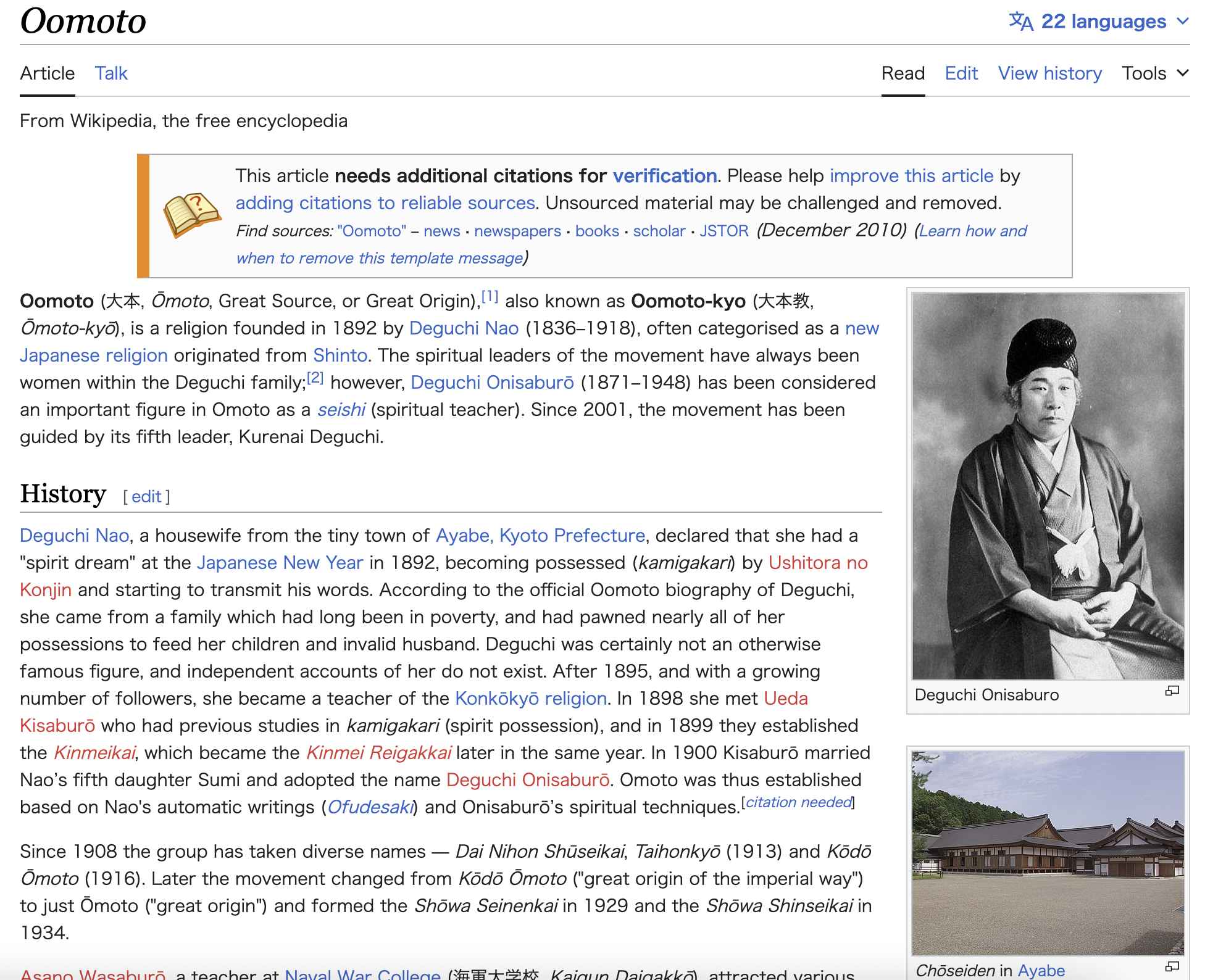Open adding citations to reliable sources link
Viewport: 1205px width, 980px height.
(x=385, y=203)
